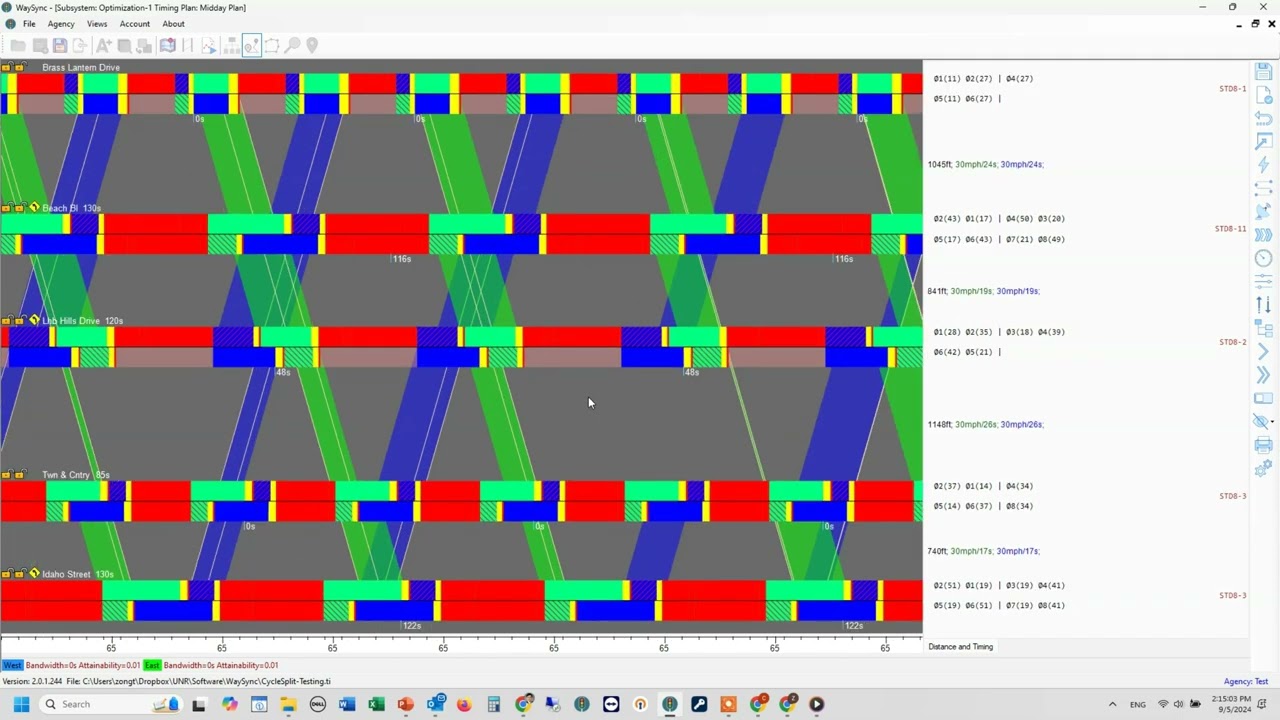Screen dimensions: 1280x720
Task: Click the double chevron sidebar icon
Action: pos(1264,375)
